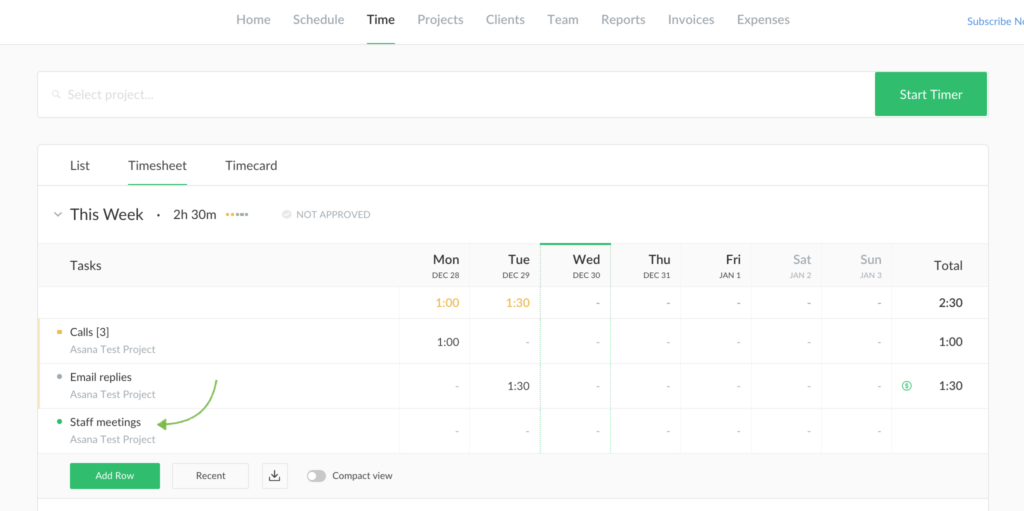
Task: Click the Tasks column header
Action: (86, 266)
